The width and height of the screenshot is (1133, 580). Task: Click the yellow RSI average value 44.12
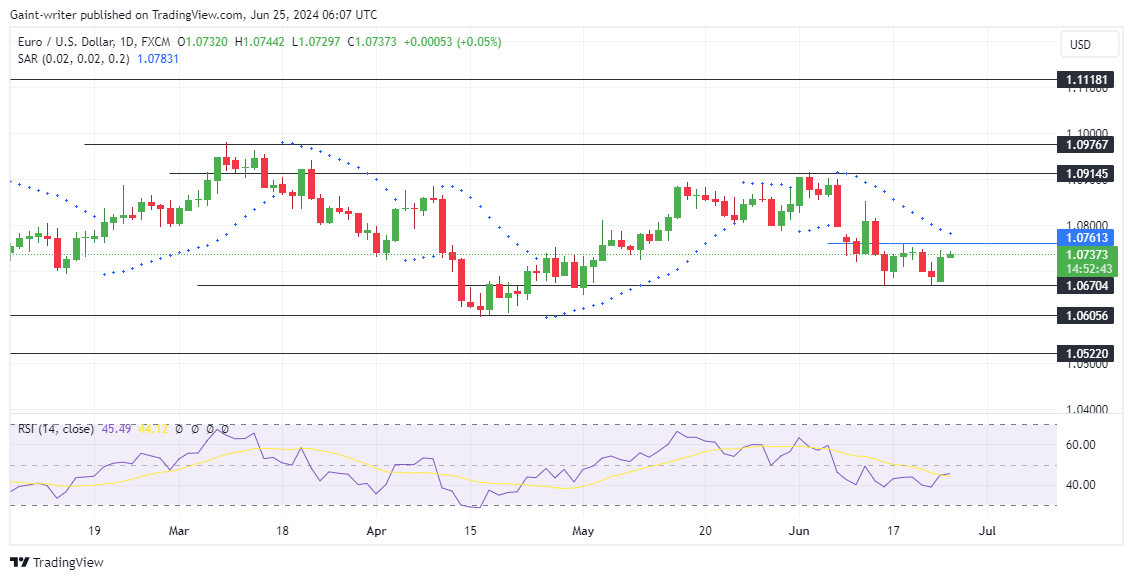(x=152, y=428)
